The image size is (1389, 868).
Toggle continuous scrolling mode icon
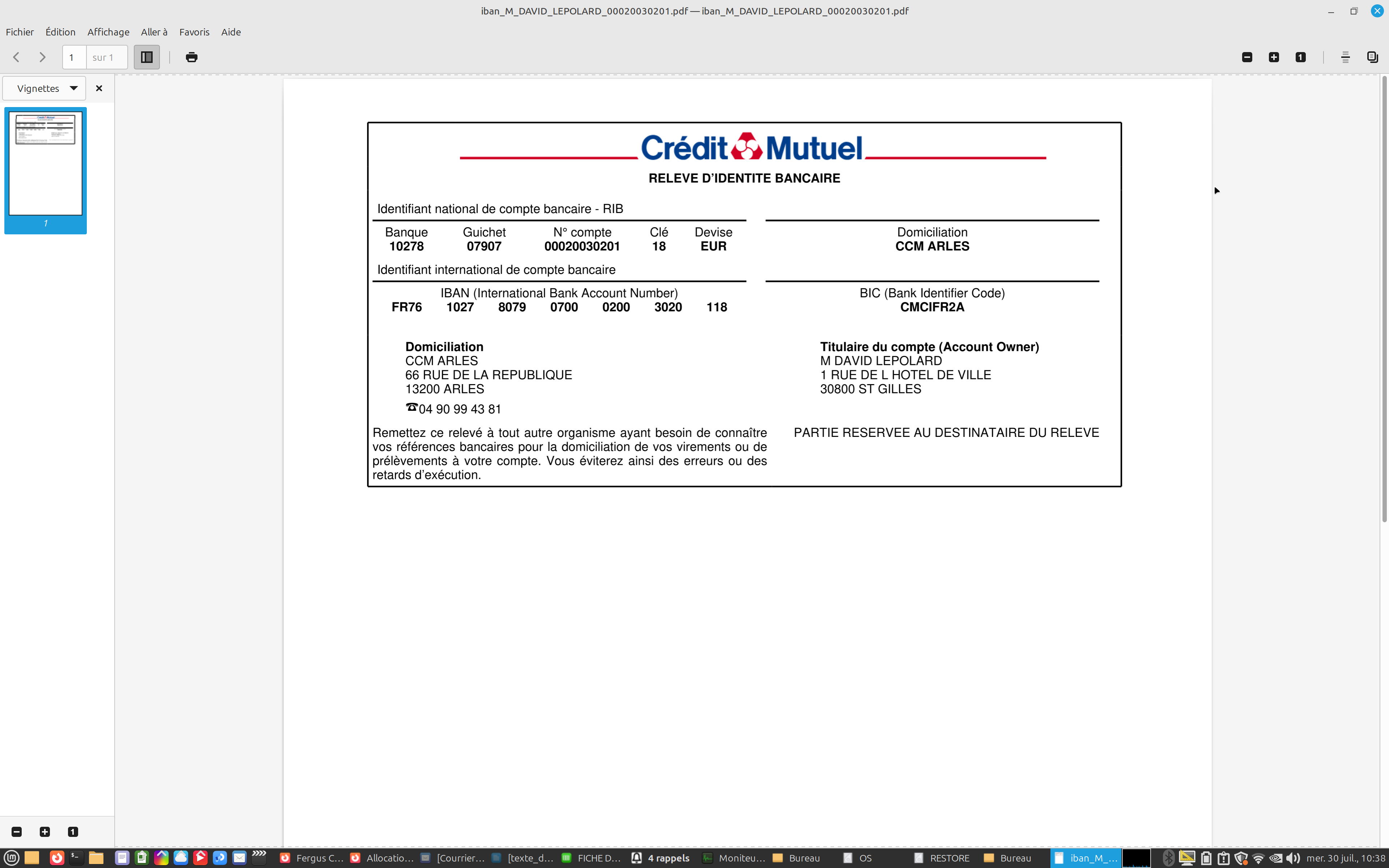tap(1345, 57)
